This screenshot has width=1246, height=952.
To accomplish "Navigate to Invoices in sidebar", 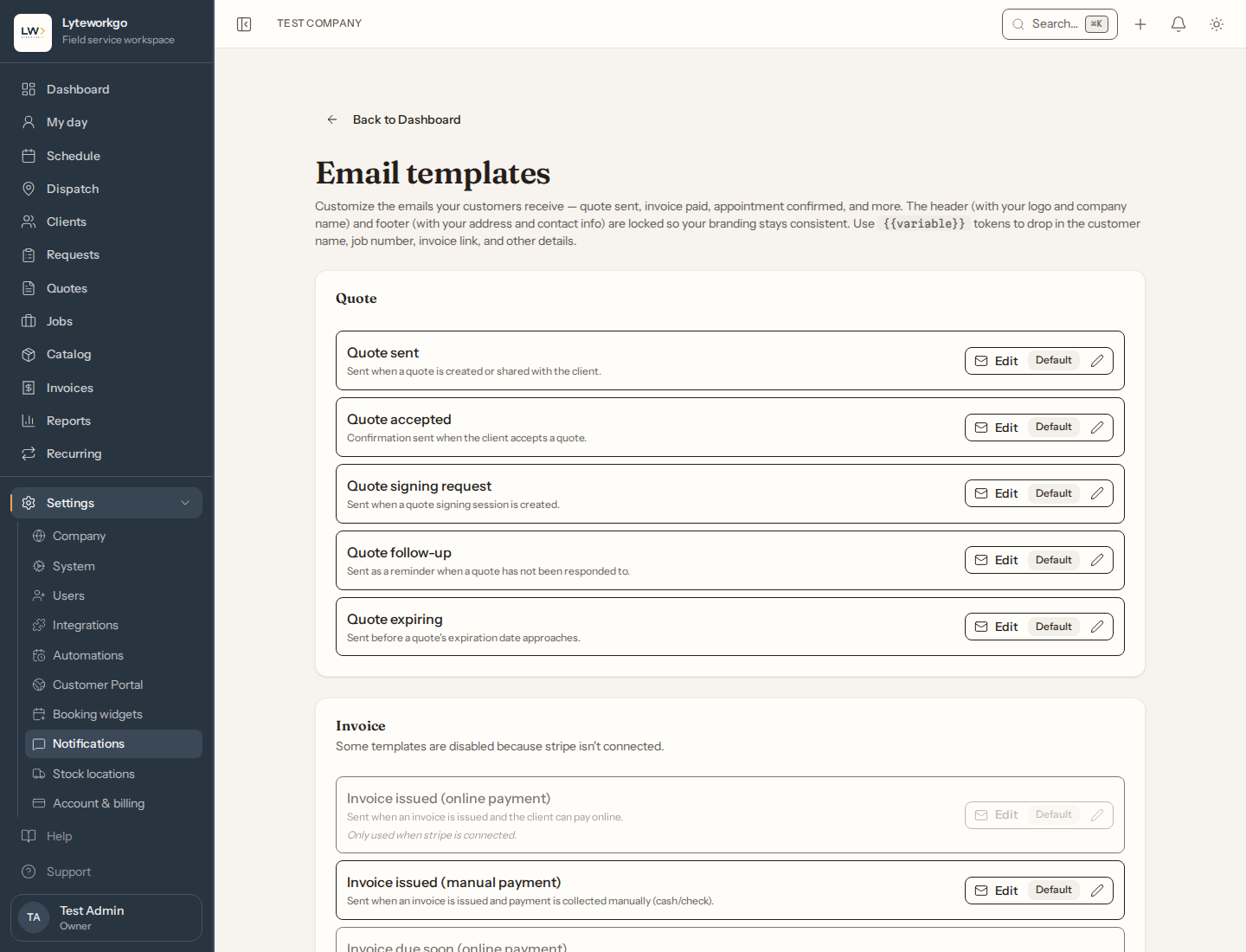I will (107, 388).
